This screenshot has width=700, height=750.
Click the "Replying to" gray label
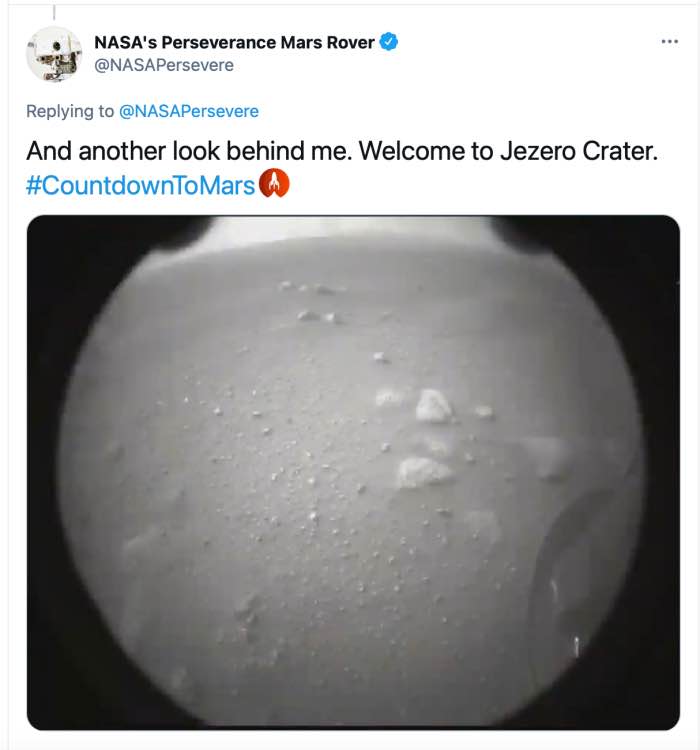click(70, 111)
